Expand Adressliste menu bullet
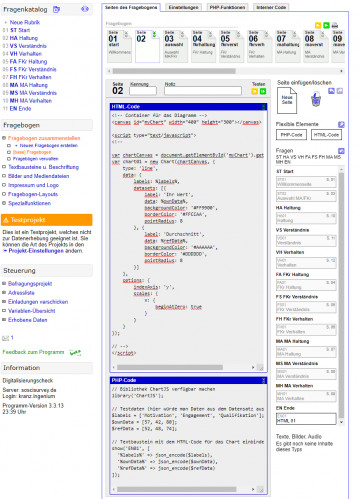Screen dimensions: 361x499 pos(4,293)
